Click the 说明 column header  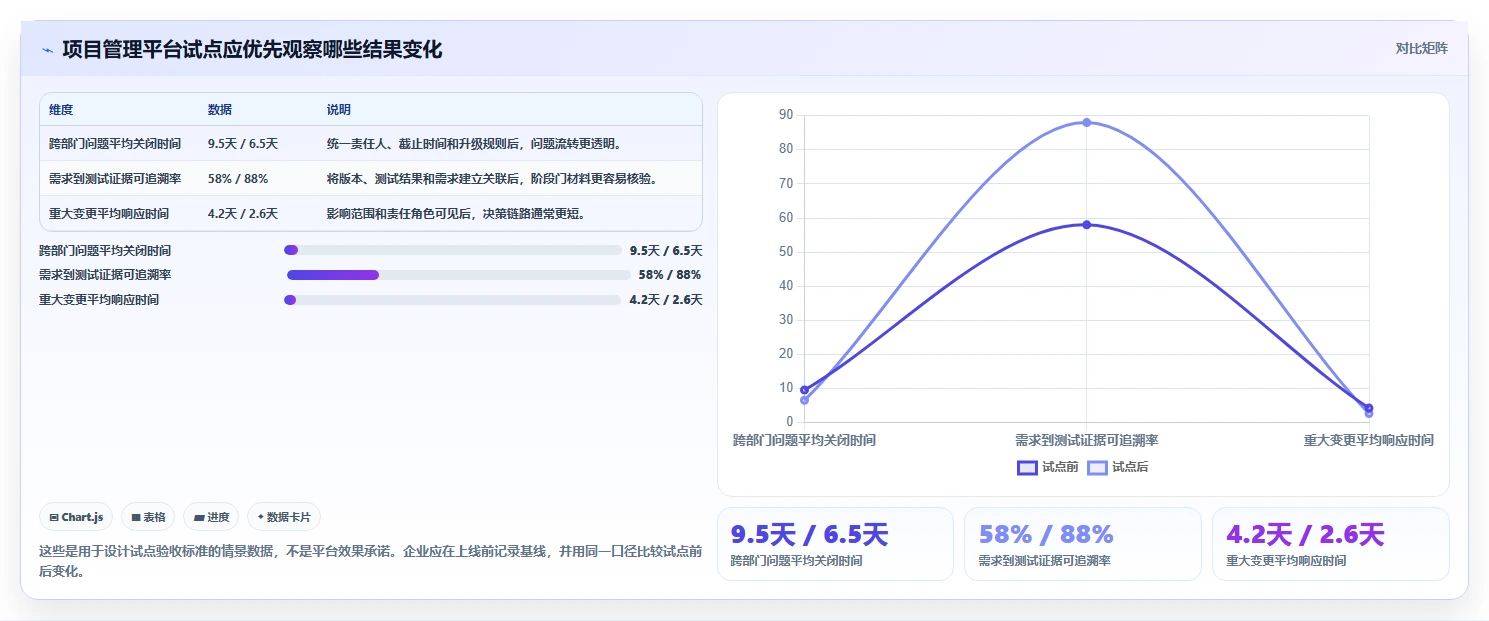[339, 110]
